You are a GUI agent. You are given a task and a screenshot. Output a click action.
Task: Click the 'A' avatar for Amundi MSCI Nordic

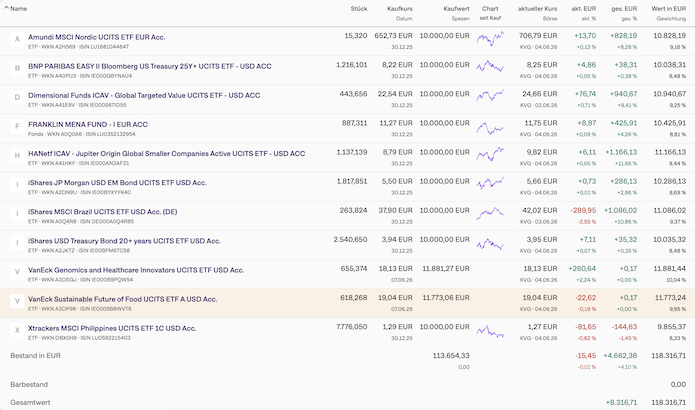(17, 39)
